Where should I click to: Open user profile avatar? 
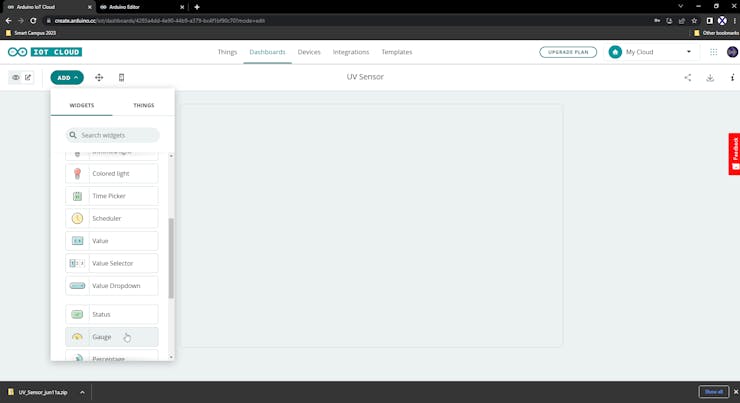click(x=732, y=52)
